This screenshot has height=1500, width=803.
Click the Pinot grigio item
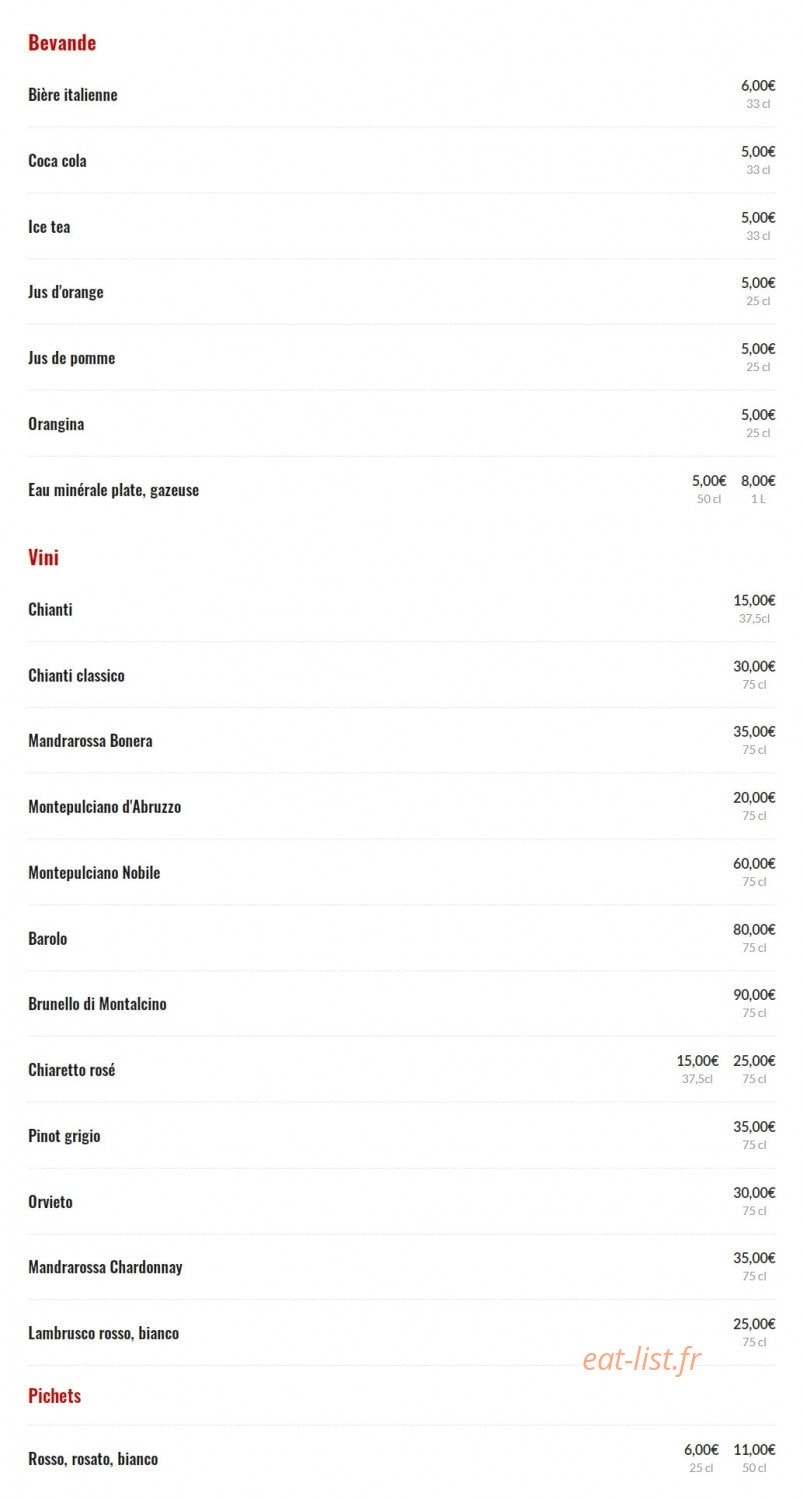(x=64, y=1136)
